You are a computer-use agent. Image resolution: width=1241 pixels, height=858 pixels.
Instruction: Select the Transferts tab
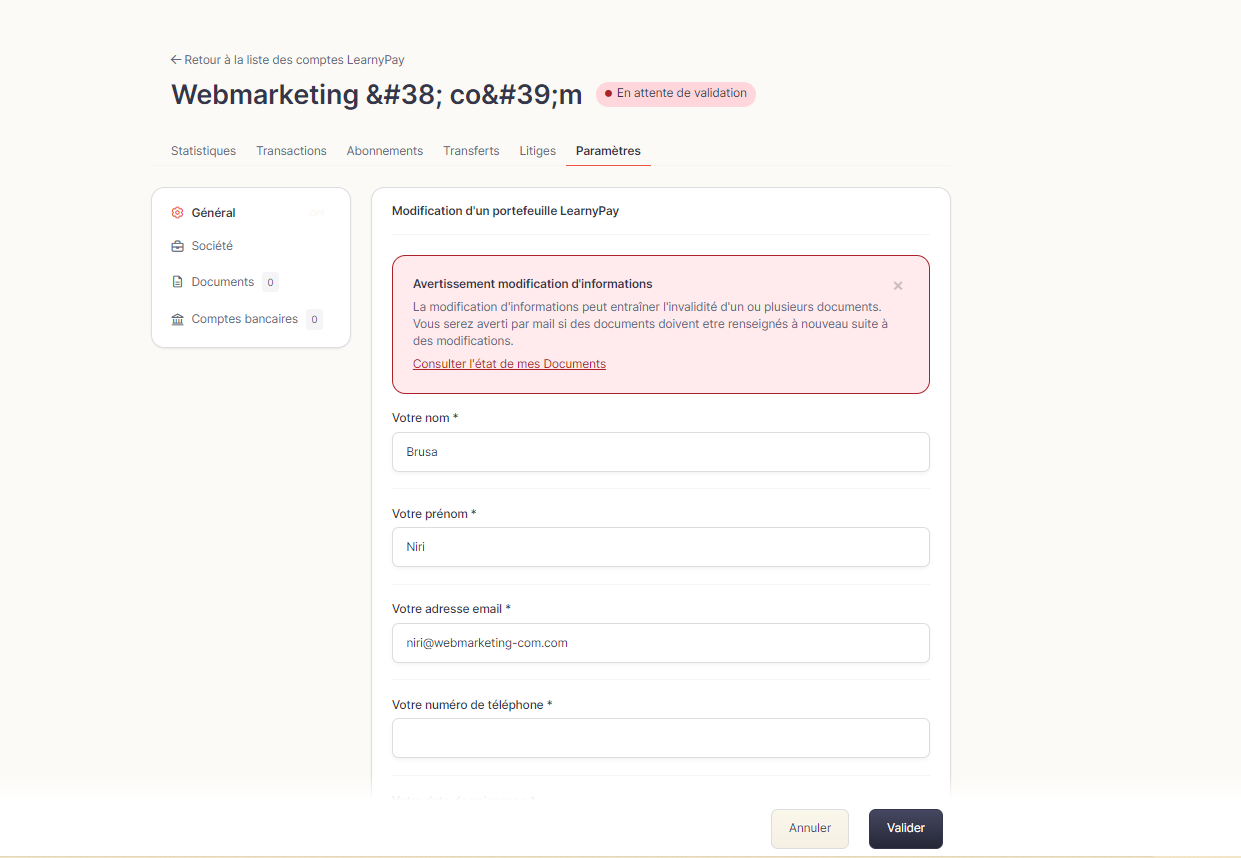click(x=471, y=151)
